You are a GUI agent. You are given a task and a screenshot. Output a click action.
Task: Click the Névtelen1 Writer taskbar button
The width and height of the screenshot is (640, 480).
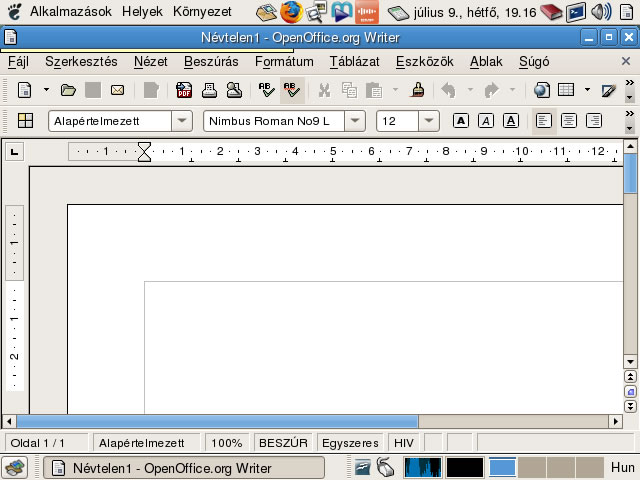pos(184,468)
